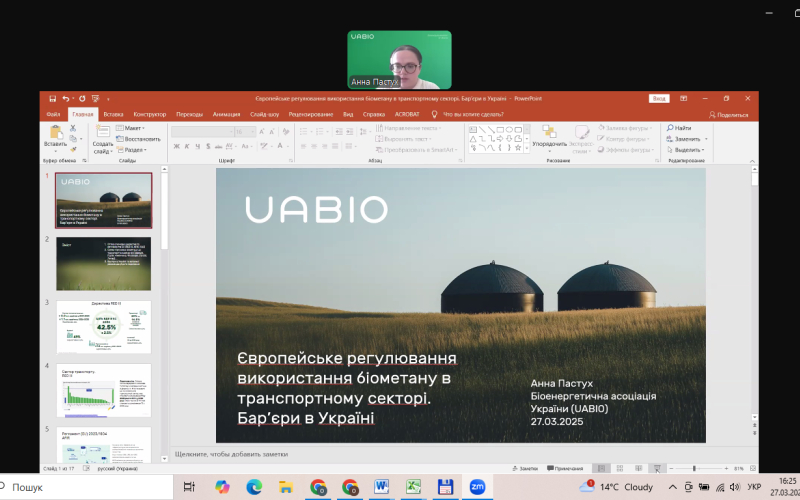Screen dimensions: 800x500
Task: Switch to the Конструктор ribbon tab
Action: coord(150,114)
